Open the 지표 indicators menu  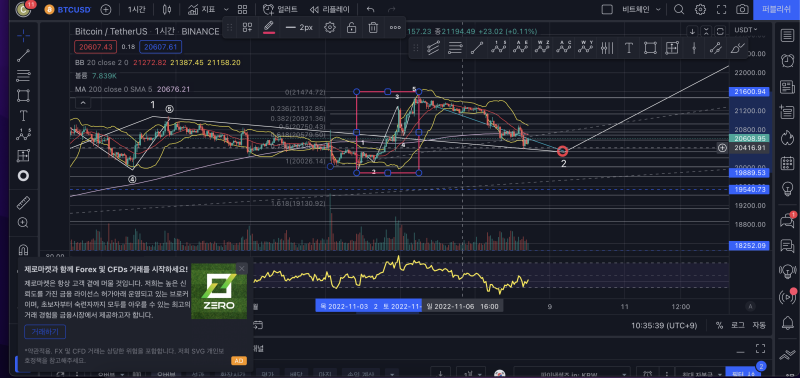point(202,9)
